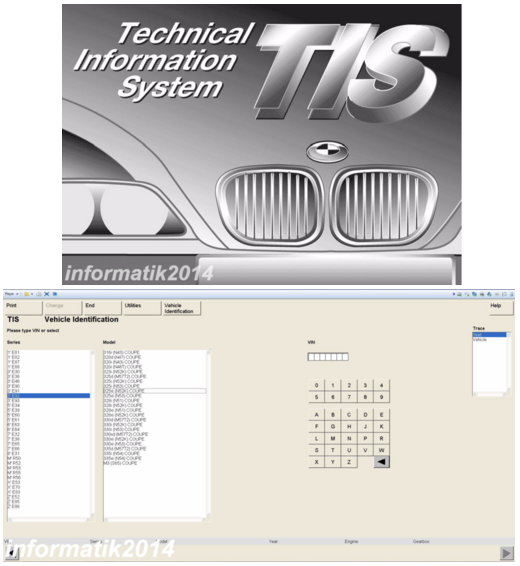Click keypad letter A
The image size is (520, 566).
(x=316, y=415)
